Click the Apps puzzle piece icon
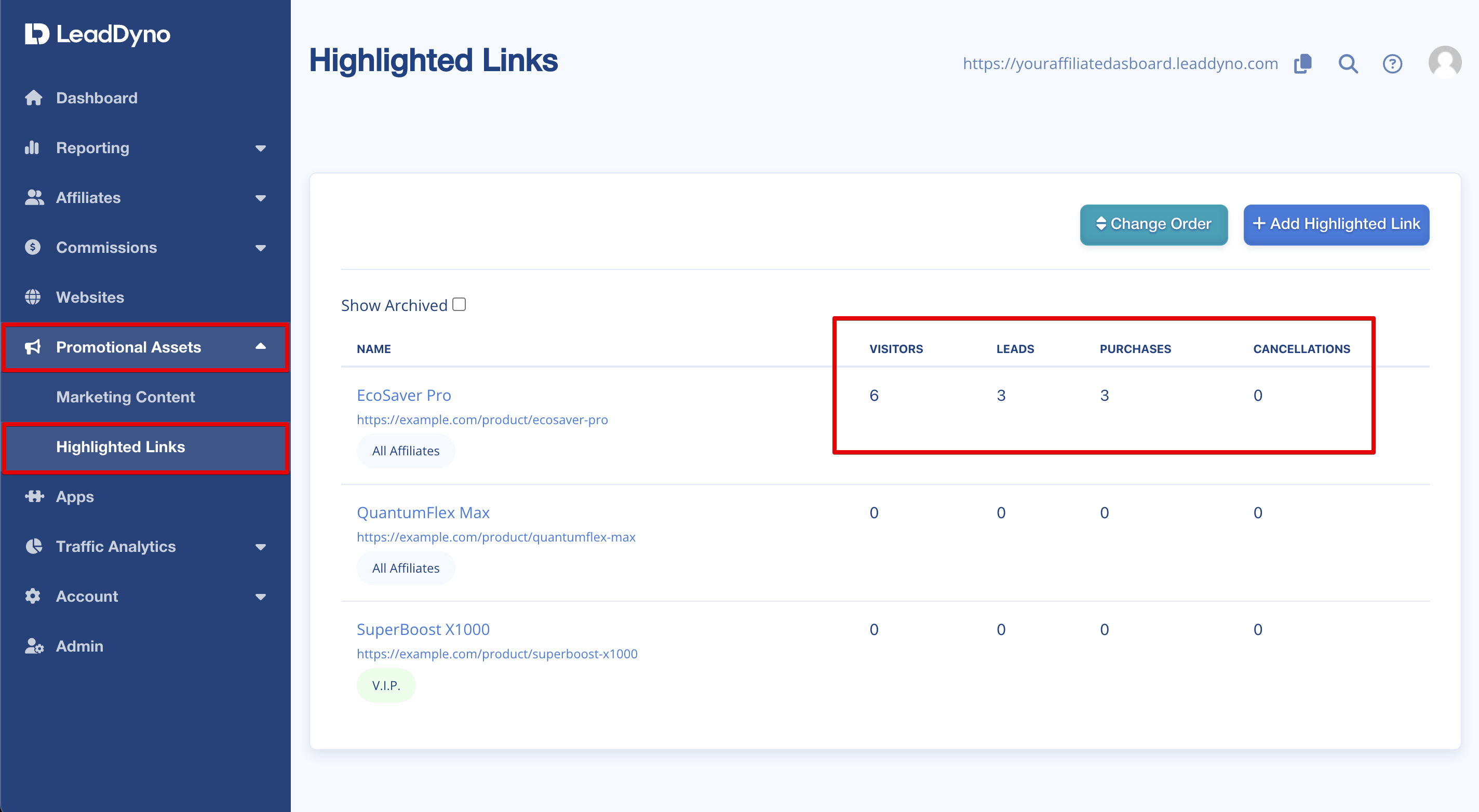 (x=34, y=496)
